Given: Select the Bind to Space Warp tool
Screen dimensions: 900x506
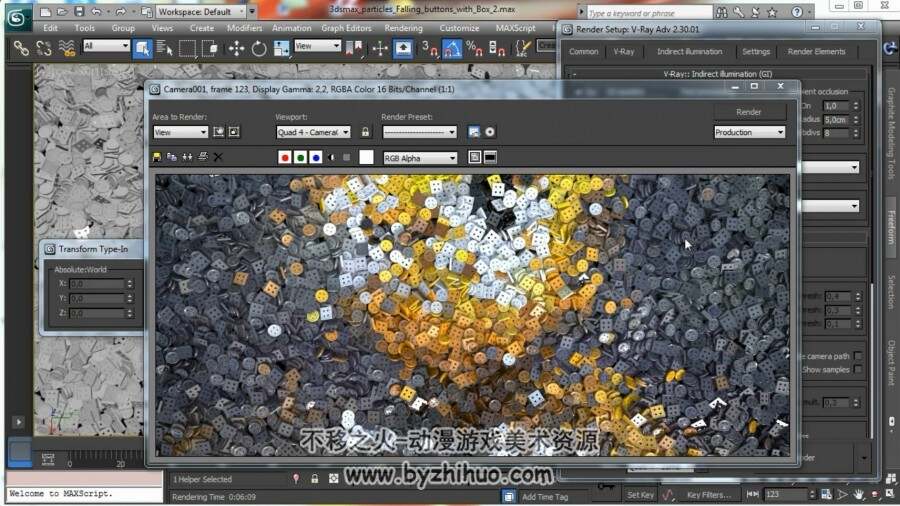Looking at the screenshot, I should click(67, 49).
